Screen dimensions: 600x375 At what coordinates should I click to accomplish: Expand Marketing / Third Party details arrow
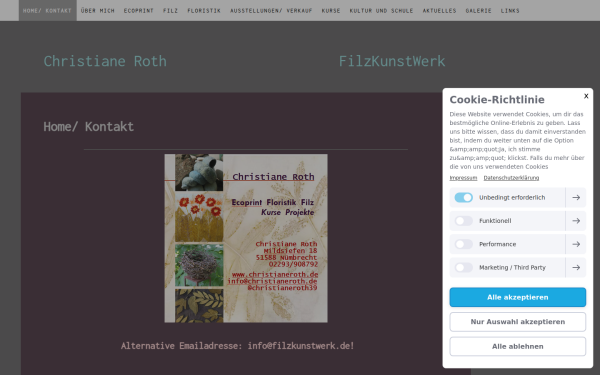click(576, 267)
